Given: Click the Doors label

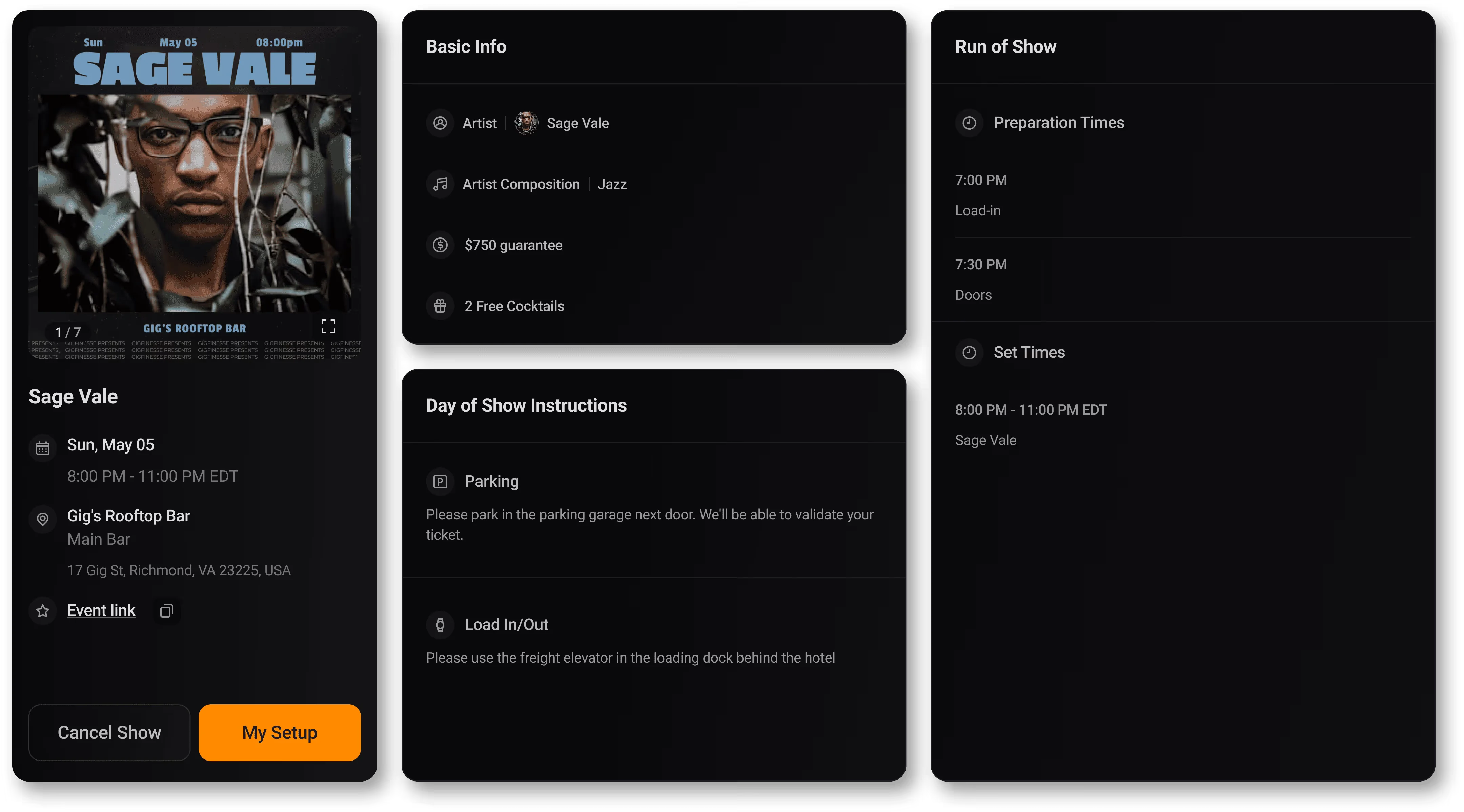Looking at the screenshot, I should click(973, 295).
